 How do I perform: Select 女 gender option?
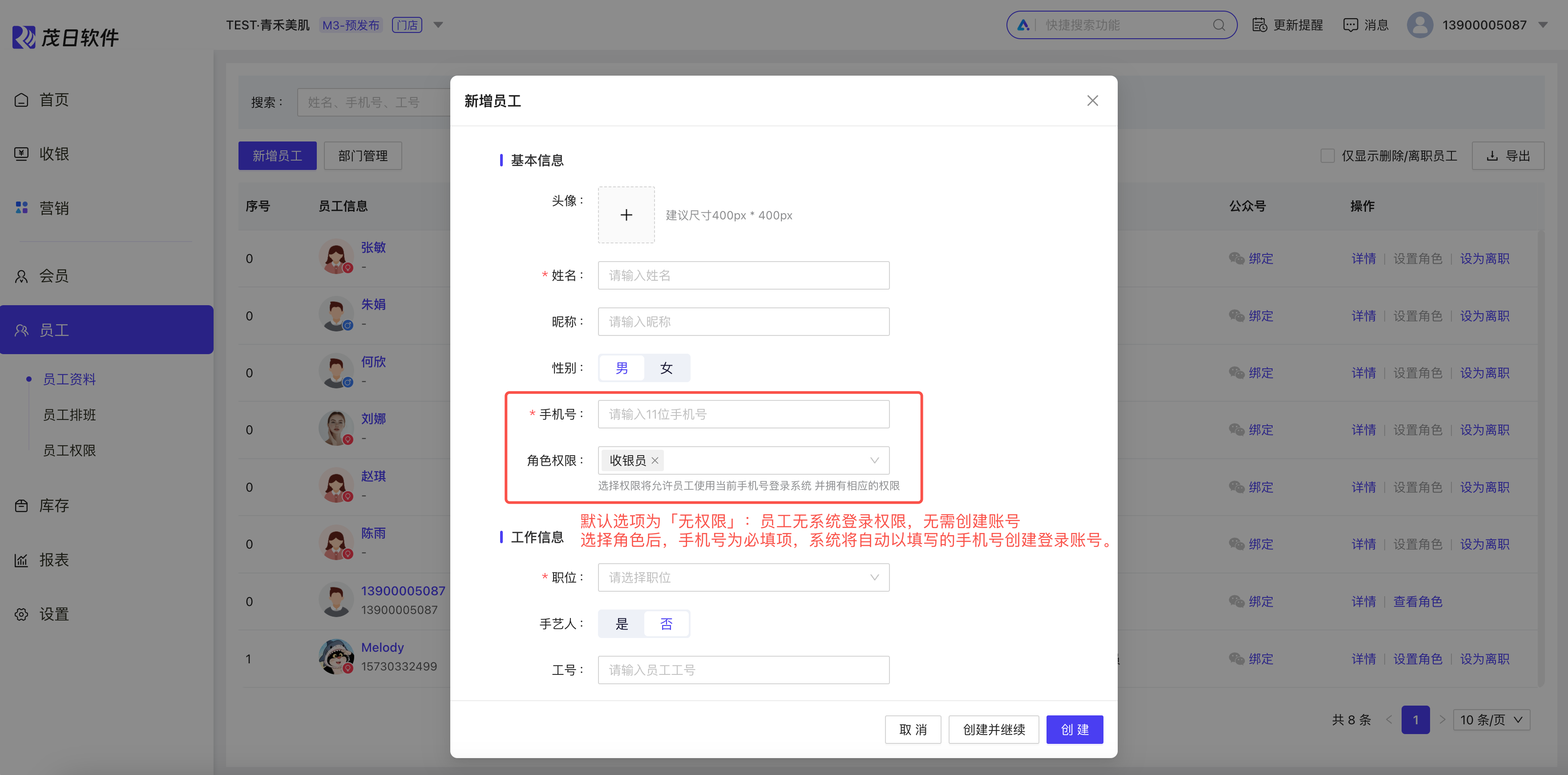point(667,368)
